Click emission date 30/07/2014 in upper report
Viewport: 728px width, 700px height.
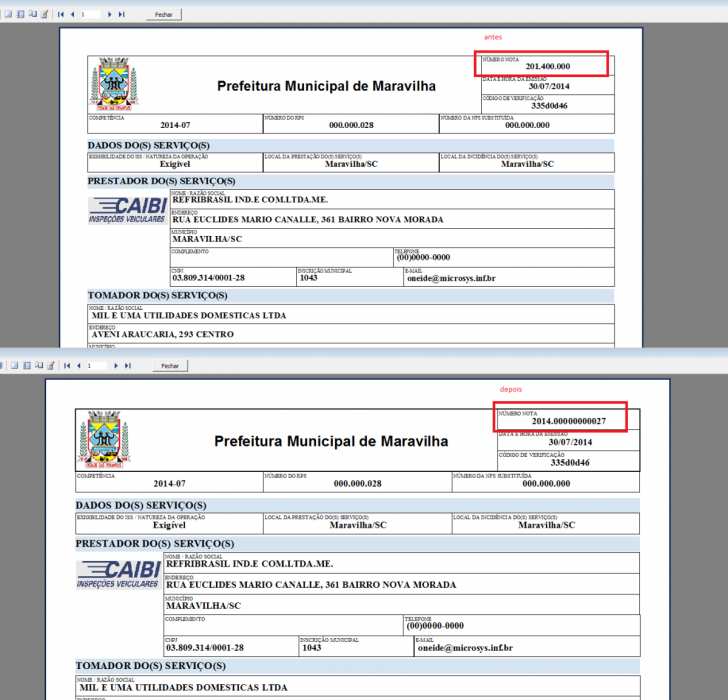pyautogui.click(x=549, y=86)
